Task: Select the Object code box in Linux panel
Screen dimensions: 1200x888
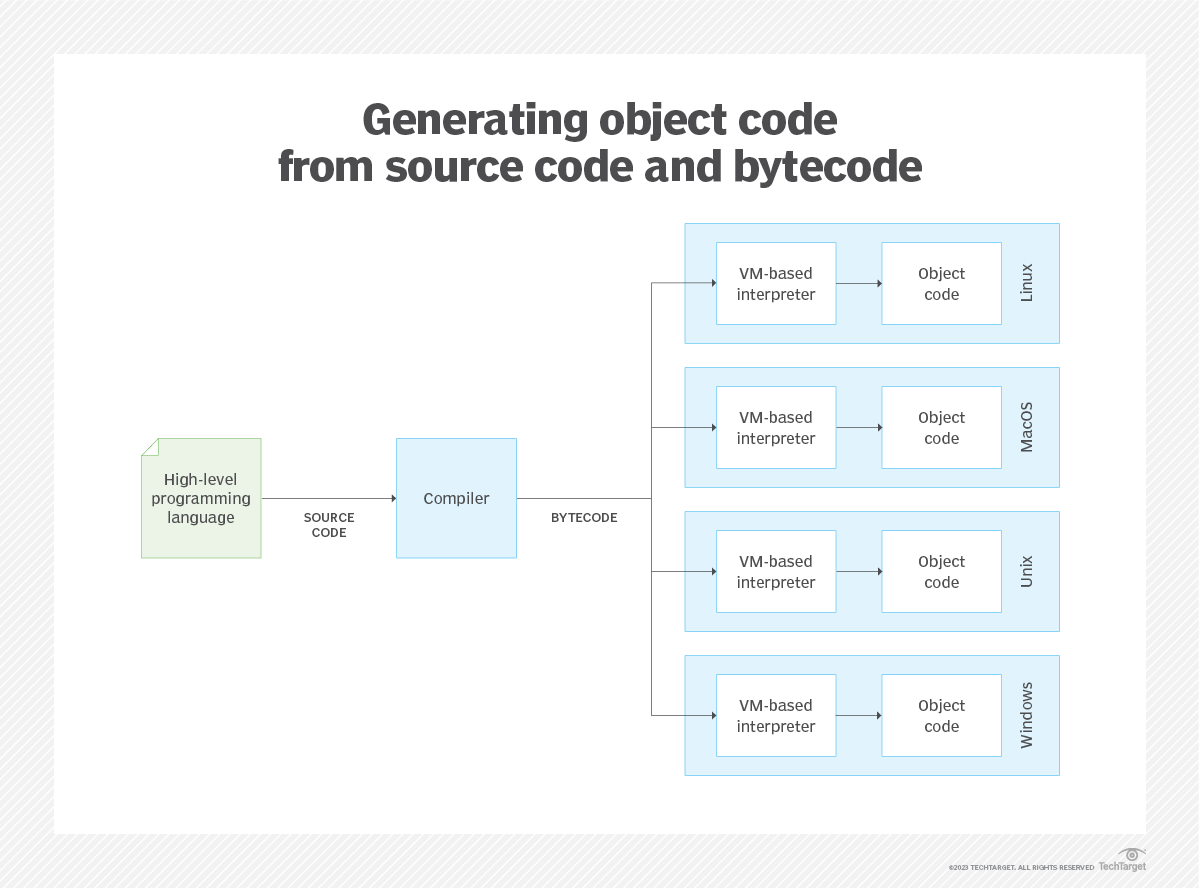Action: click(x=941, y=284)
